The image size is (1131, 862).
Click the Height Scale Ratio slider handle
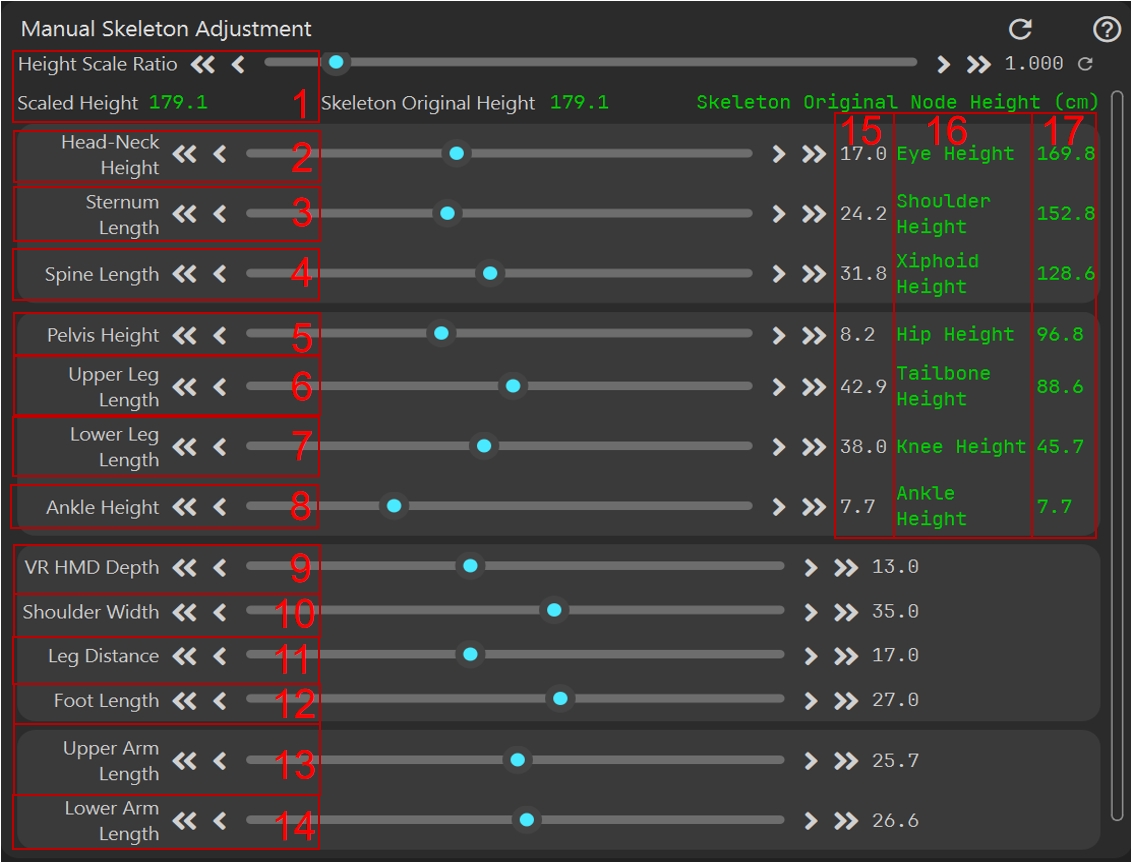336,63
